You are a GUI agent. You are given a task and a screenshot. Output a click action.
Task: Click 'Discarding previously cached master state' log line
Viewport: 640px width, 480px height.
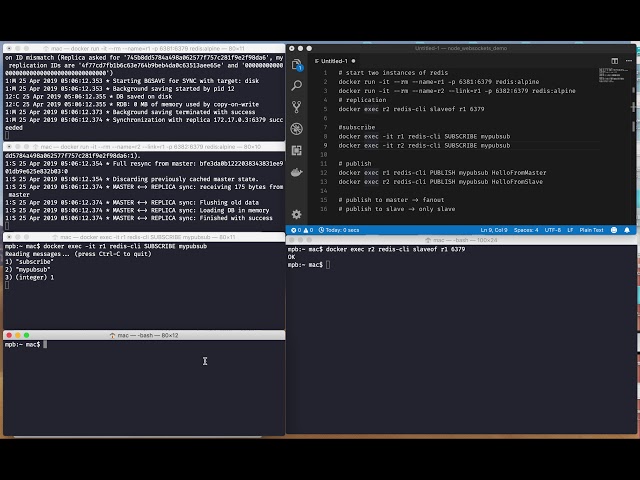click(x=131, y=179)
